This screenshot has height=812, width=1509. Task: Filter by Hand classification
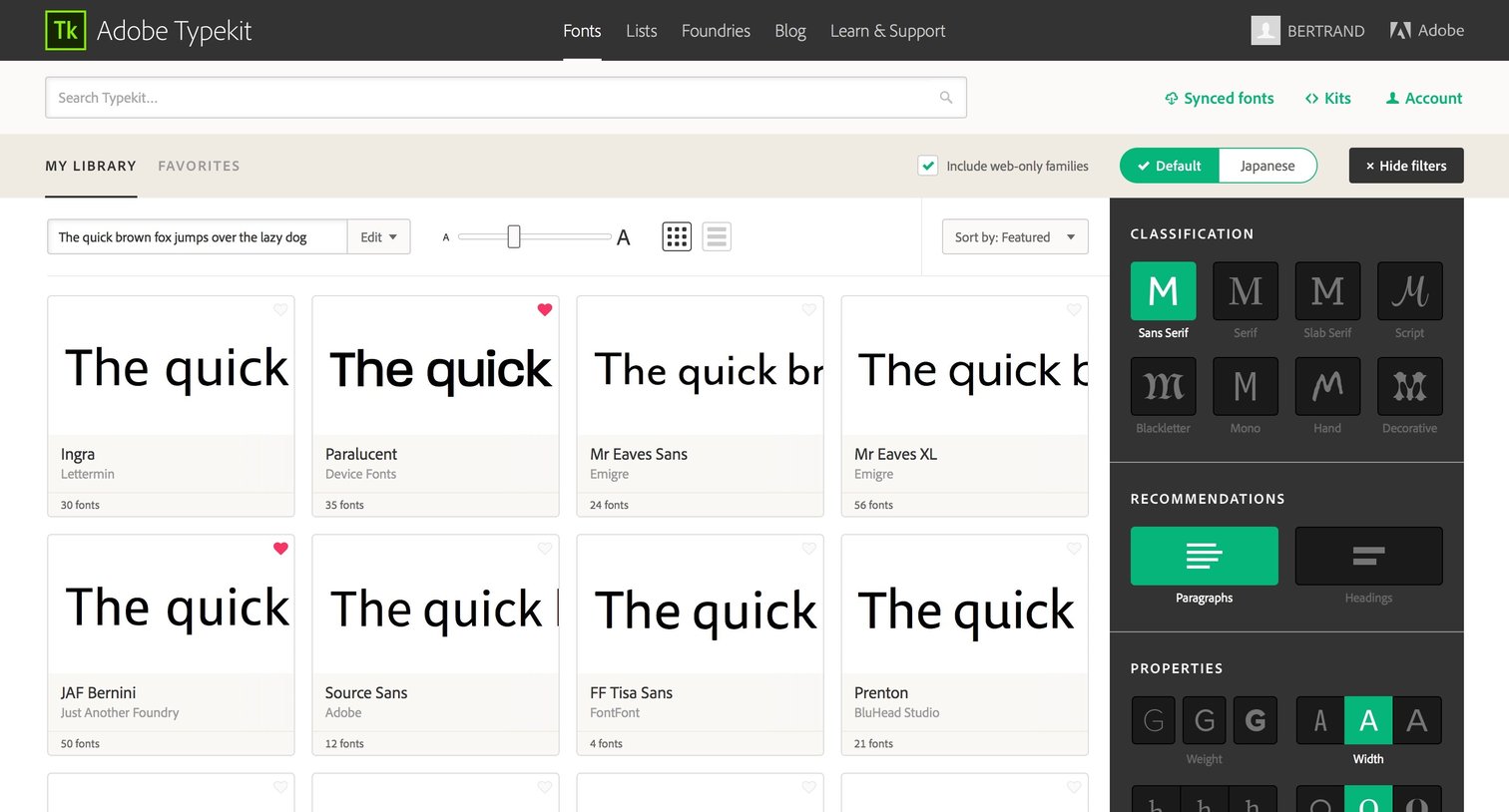[x=1327, y=386]
